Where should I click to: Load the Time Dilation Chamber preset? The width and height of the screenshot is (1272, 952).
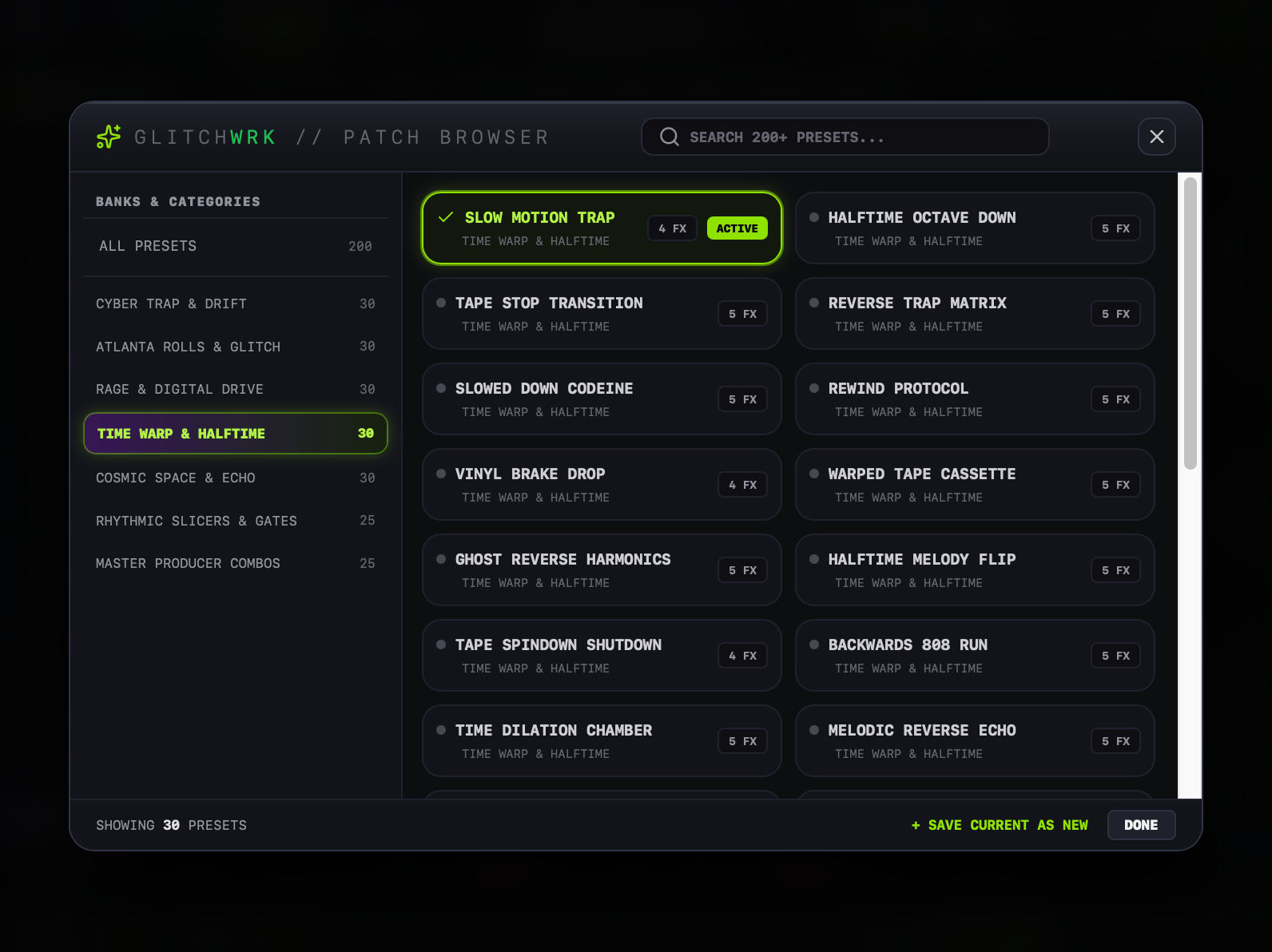(x=602, y=741)
